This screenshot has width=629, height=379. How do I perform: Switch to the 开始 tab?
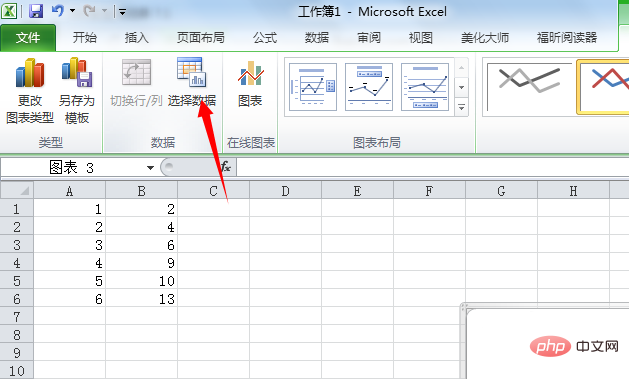click(84, 38)
